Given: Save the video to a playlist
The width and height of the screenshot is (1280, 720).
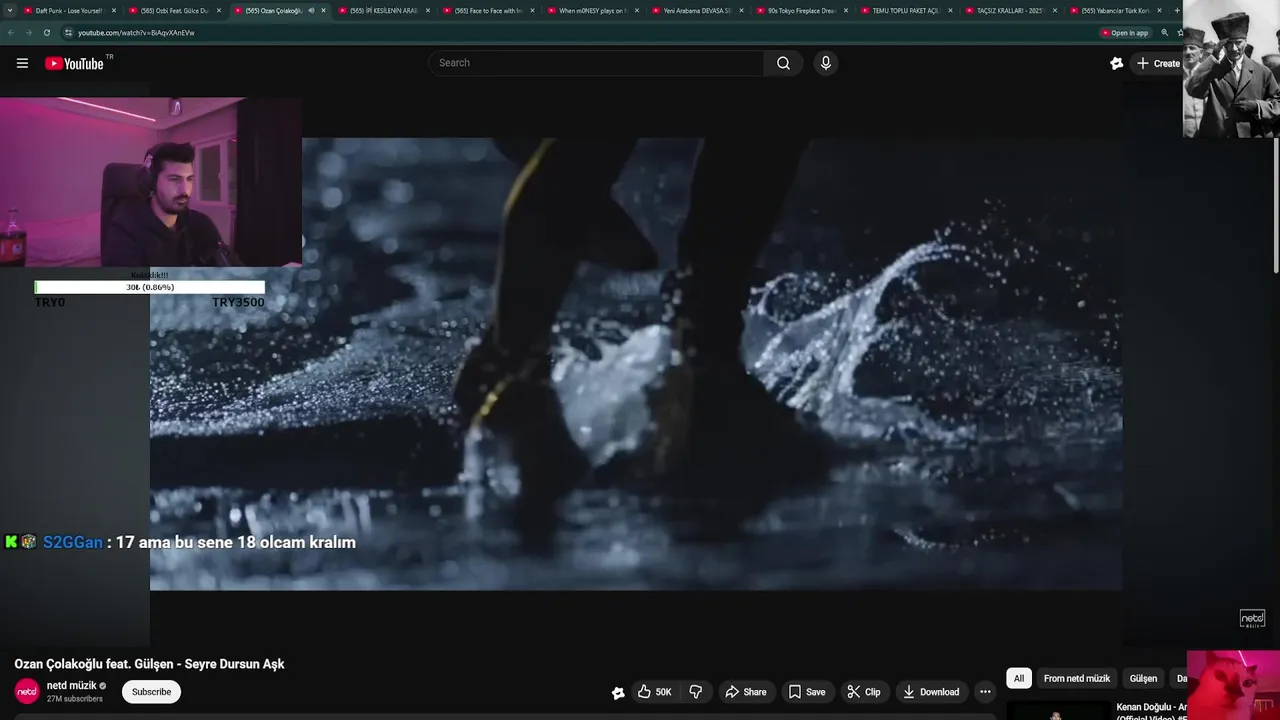Looking at the screenshot, I should tap(806, 692).
